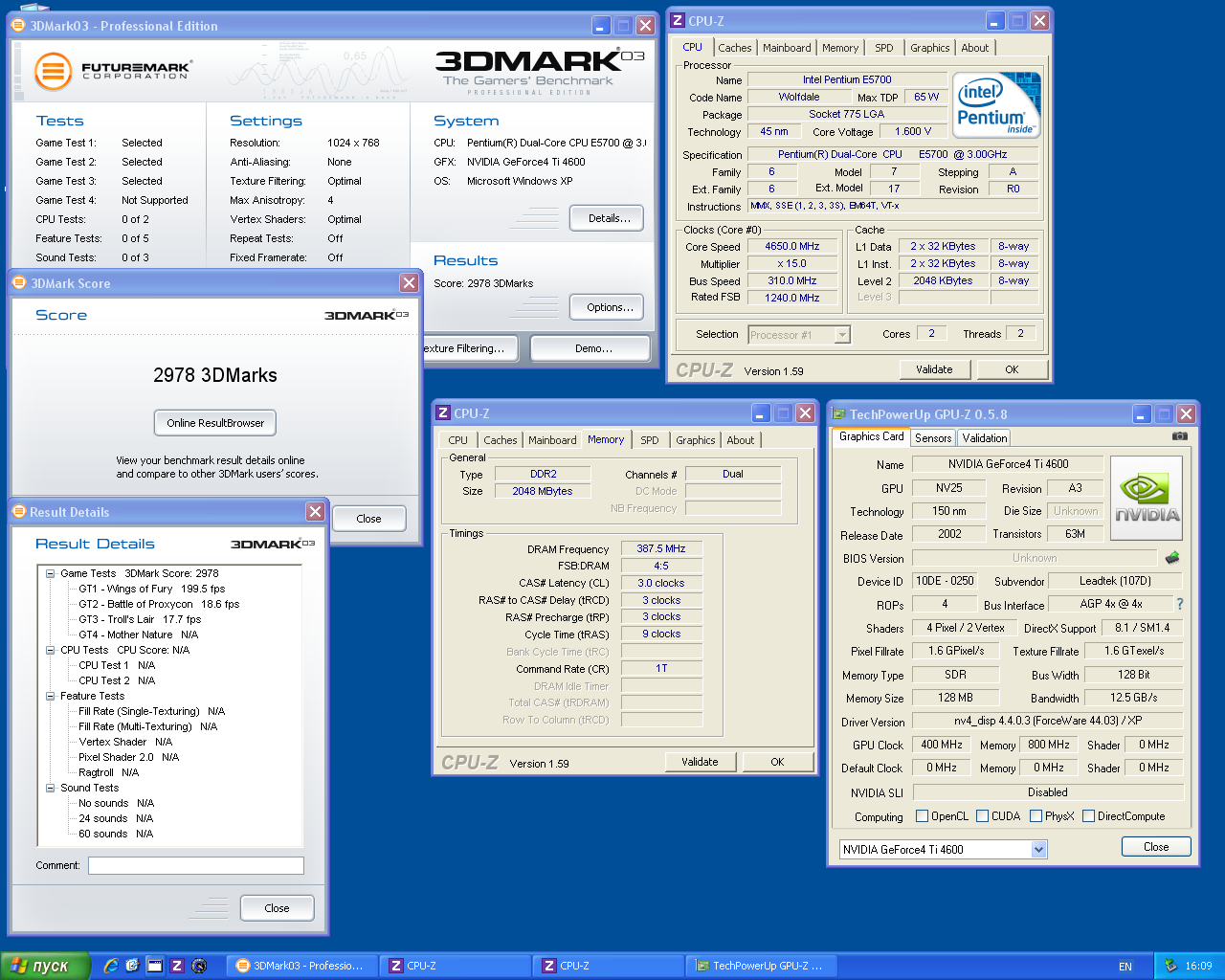Open Caches tab in CPU-Z processor window
This screenshot has height=980, width=1225.
click(735, 48)
